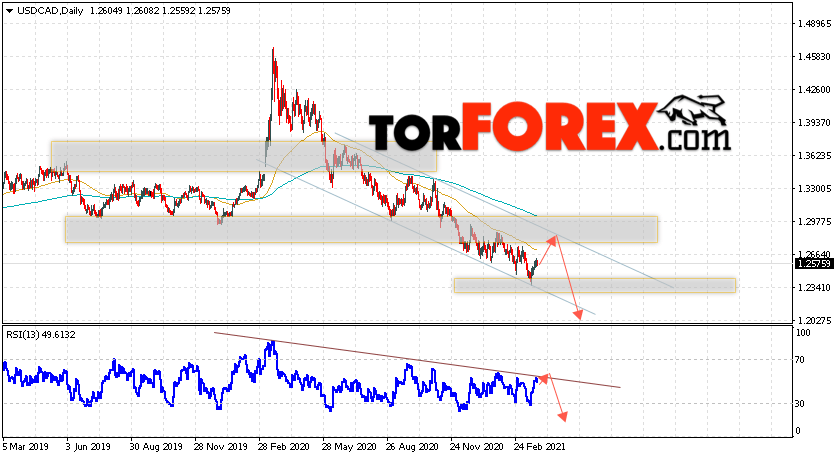Select the 28 Feb 2020 date label
Viewport: 838px width, 458px height.
coord(284,446)
